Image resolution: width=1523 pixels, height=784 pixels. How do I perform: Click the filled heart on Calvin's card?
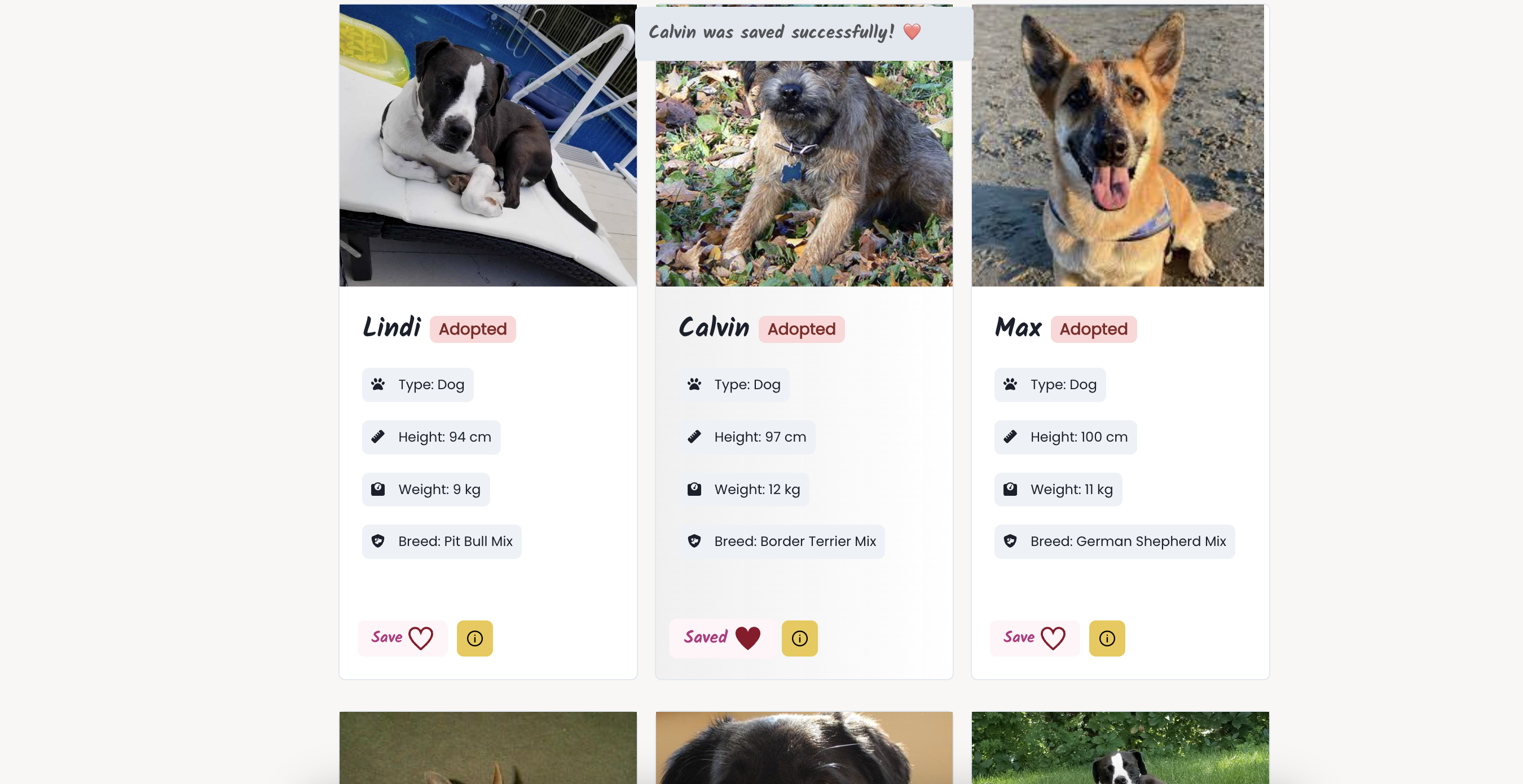point(748,638)
